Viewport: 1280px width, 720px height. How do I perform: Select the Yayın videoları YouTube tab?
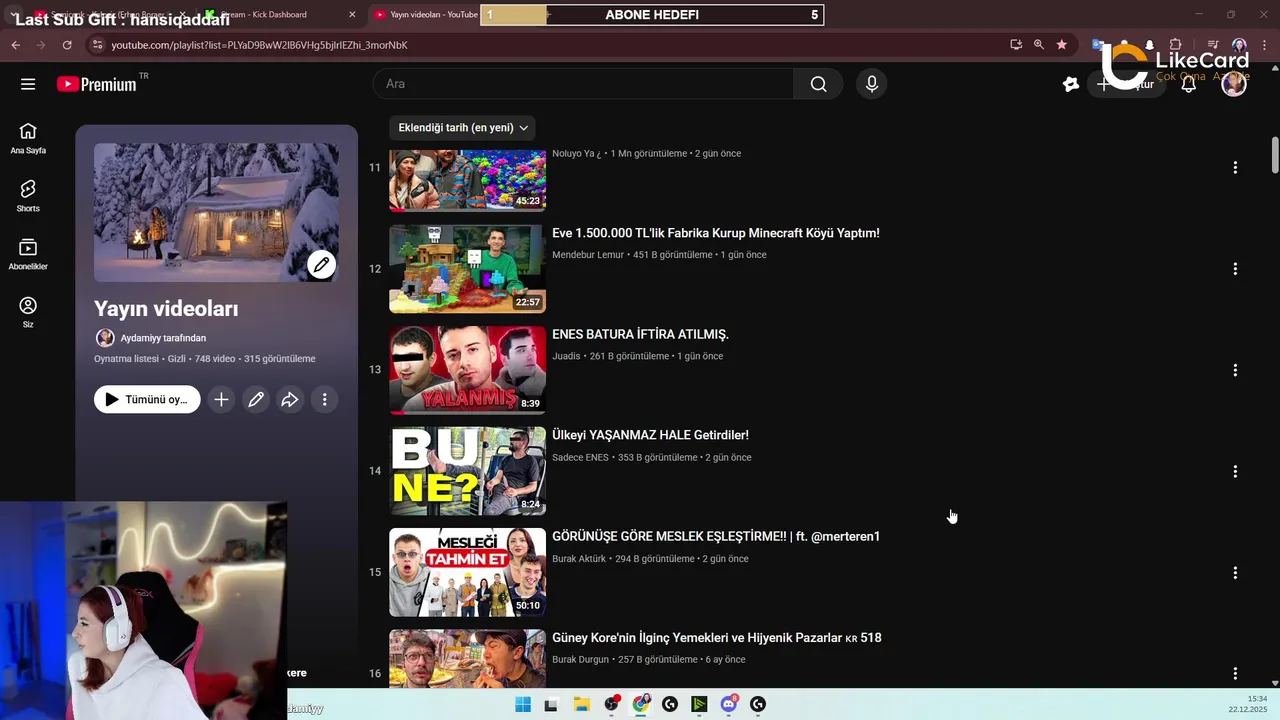click(x=425, y=15)
